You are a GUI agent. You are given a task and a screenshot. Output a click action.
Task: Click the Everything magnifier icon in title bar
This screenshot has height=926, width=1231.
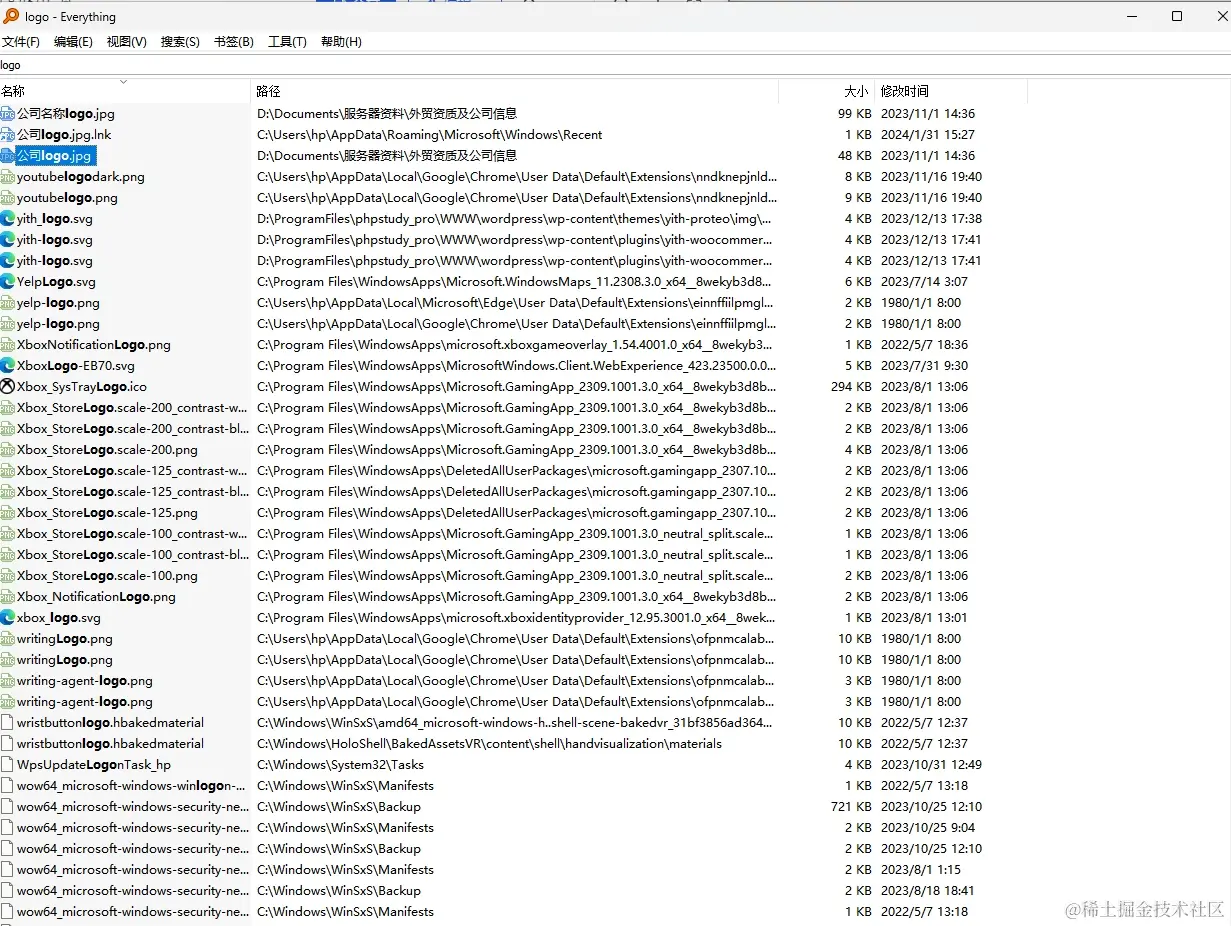pos(11,16)
